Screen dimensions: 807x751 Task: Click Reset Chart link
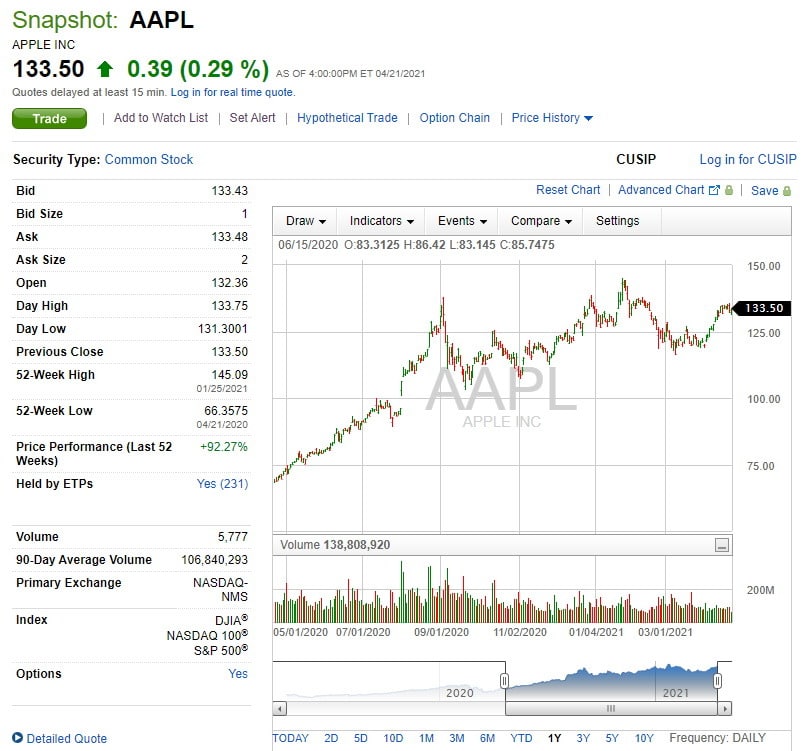pos(568,190)
